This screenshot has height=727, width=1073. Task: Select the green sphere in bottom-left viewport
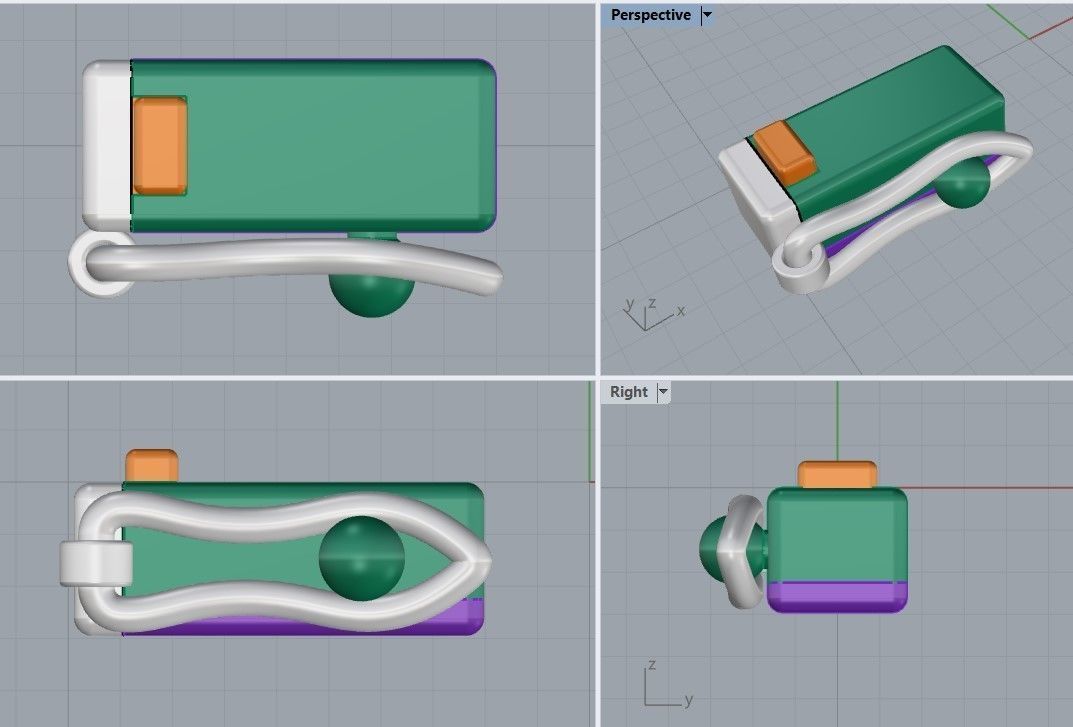pos(362,559)
